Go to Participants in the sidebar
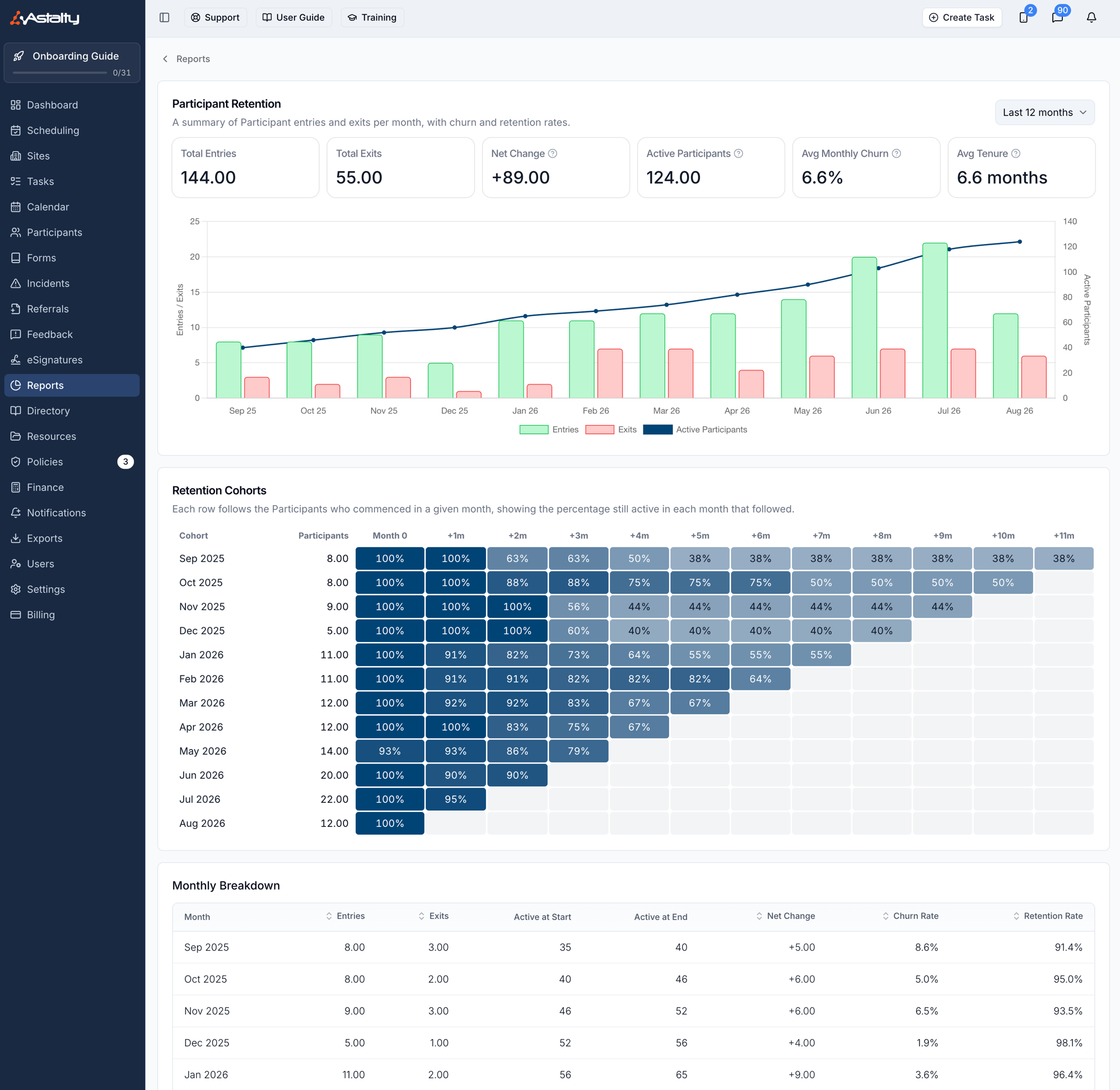This screenshot has height=1090, width=1120. click(72, 232)
